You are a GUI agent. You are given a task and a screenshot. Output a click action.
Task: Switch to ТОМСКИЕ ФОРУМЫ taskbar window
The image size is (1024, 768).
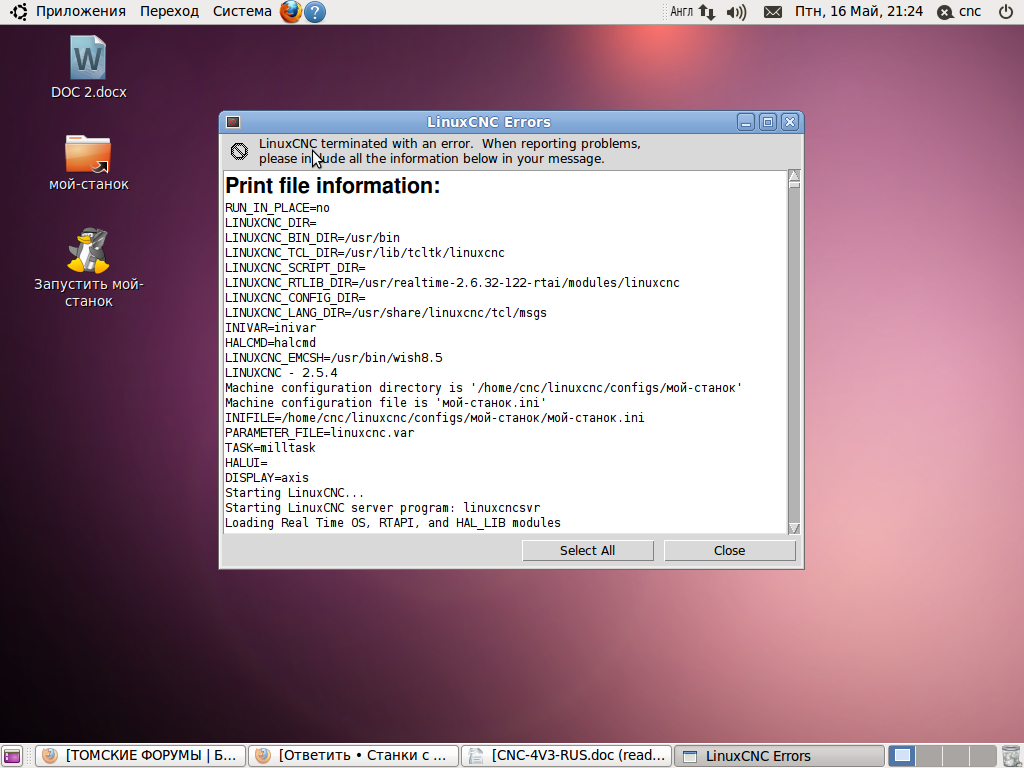tap(140, 756)
